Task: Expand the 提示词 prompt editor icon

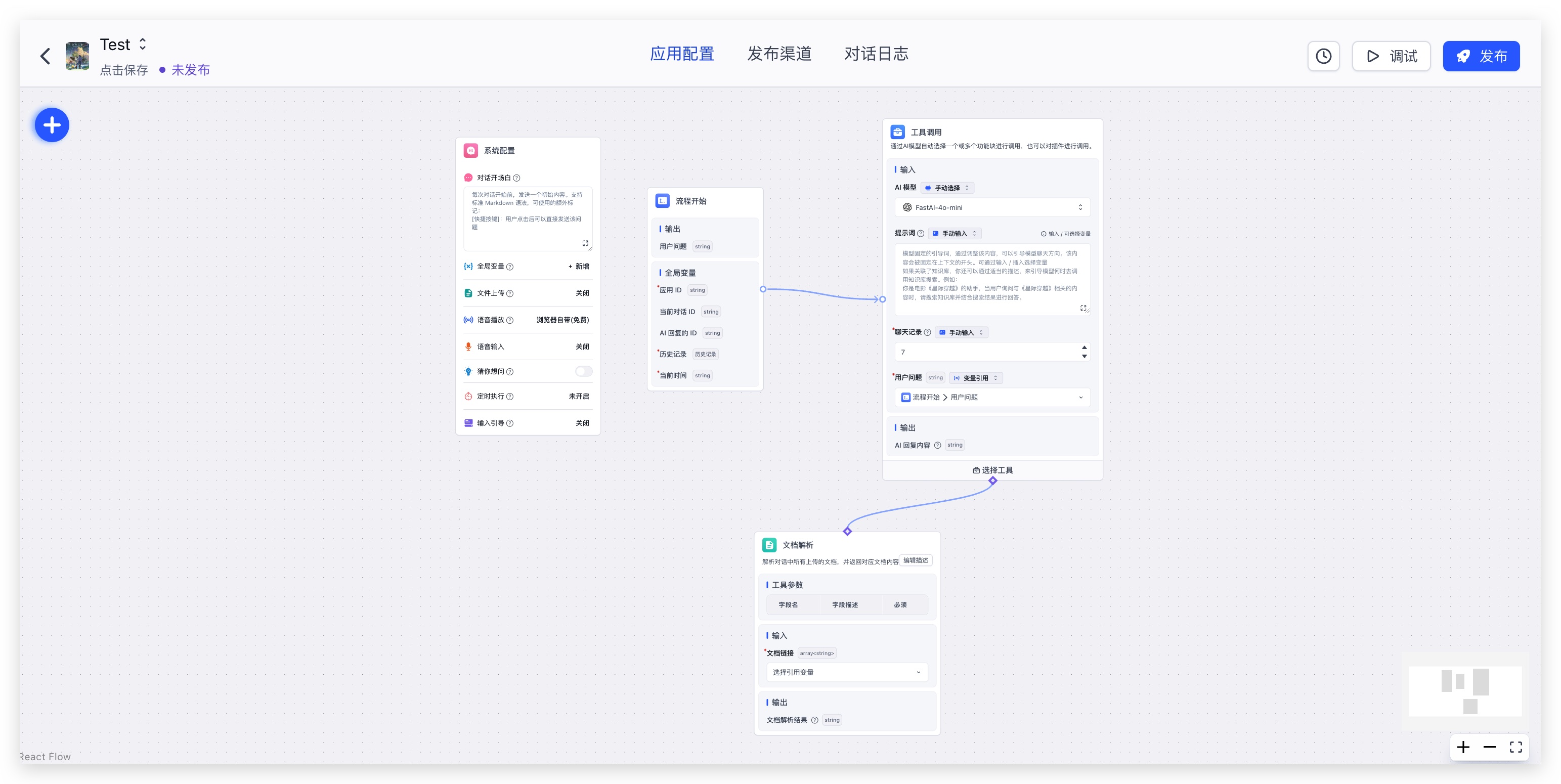Action: point(1083,309)
